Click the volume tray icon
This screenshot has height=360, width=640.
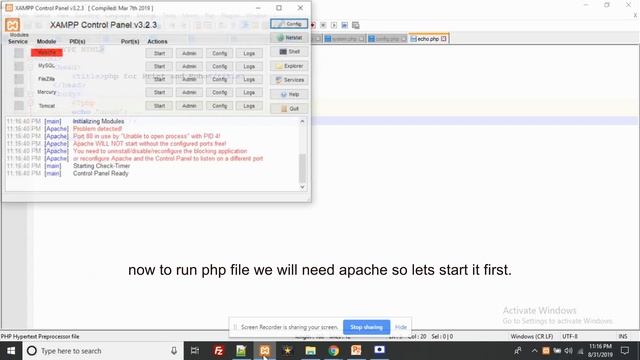point(568,351)
